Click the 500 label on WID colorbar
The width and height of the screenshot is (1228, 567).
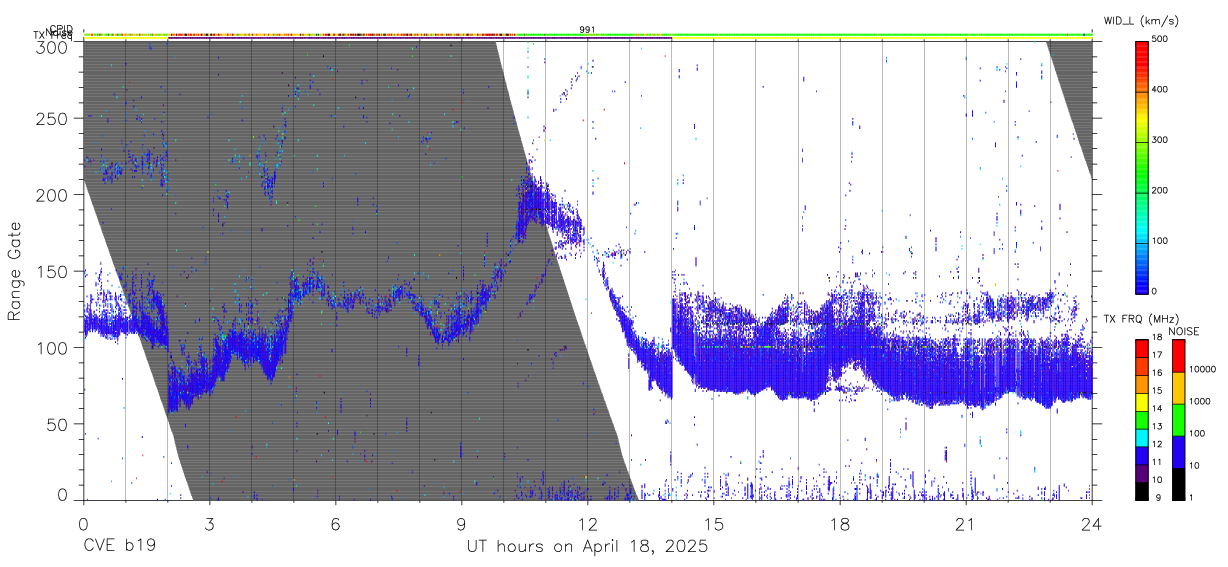tap(1162, 40)
